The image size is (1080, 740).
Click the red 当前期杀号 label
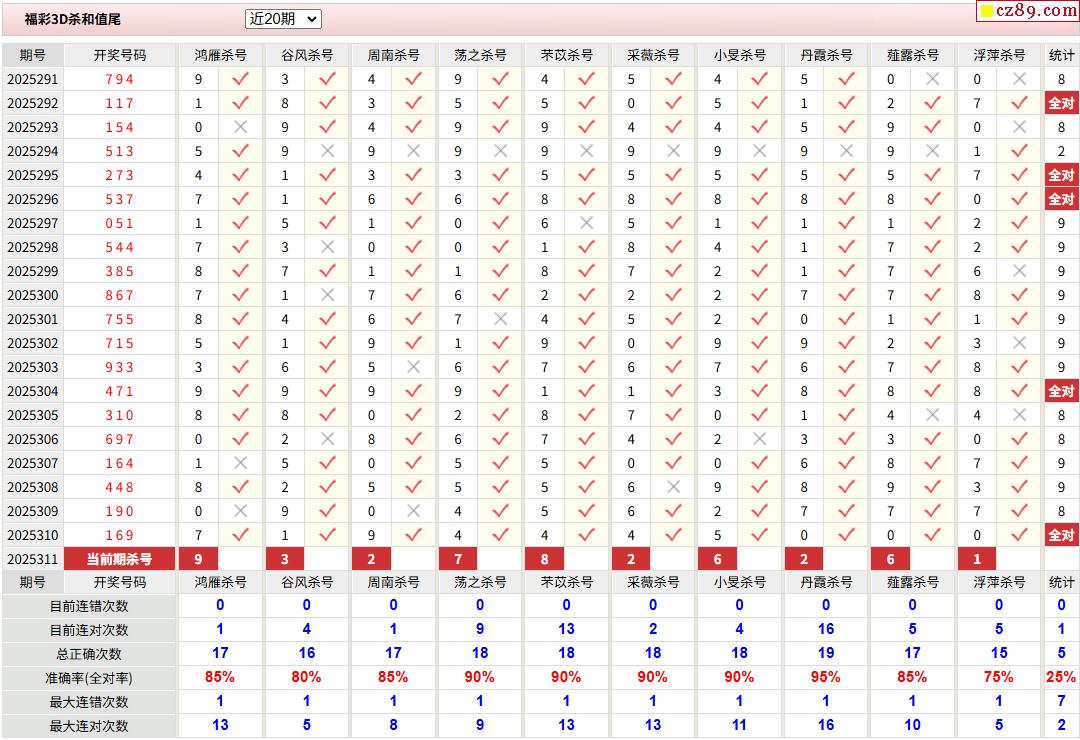point(119,559)
